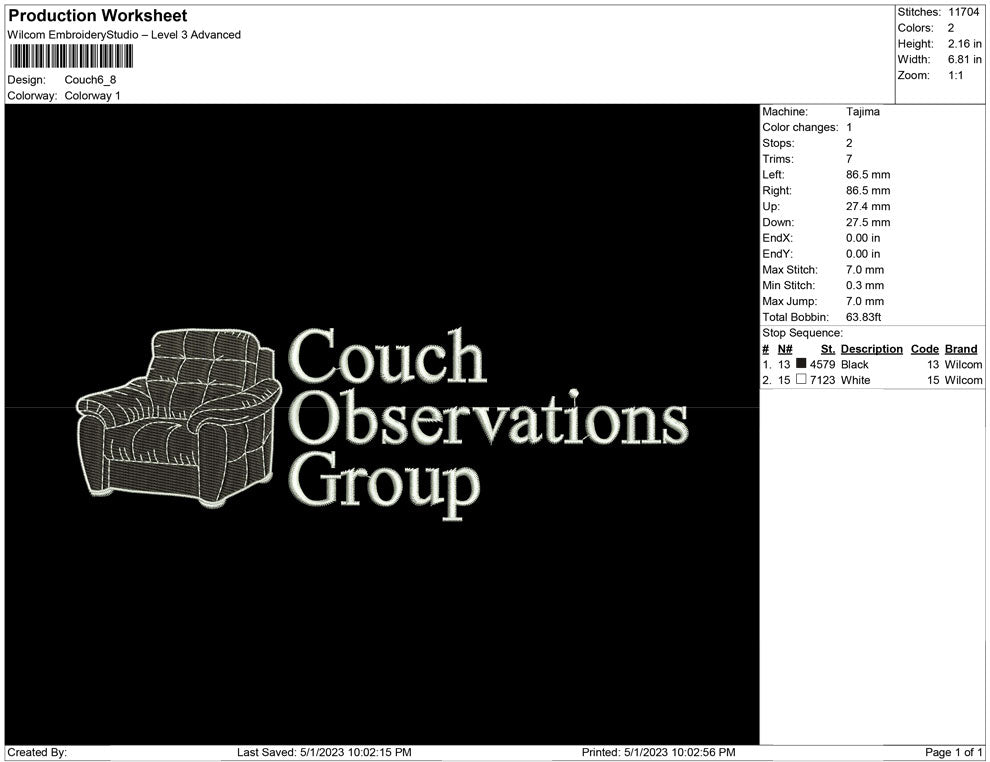Image resolution: width=990 pixels, height=762 pixels.
Task: Click the Up value 27.4 mm
Action: pyautogui.click(x=868, y=206)
